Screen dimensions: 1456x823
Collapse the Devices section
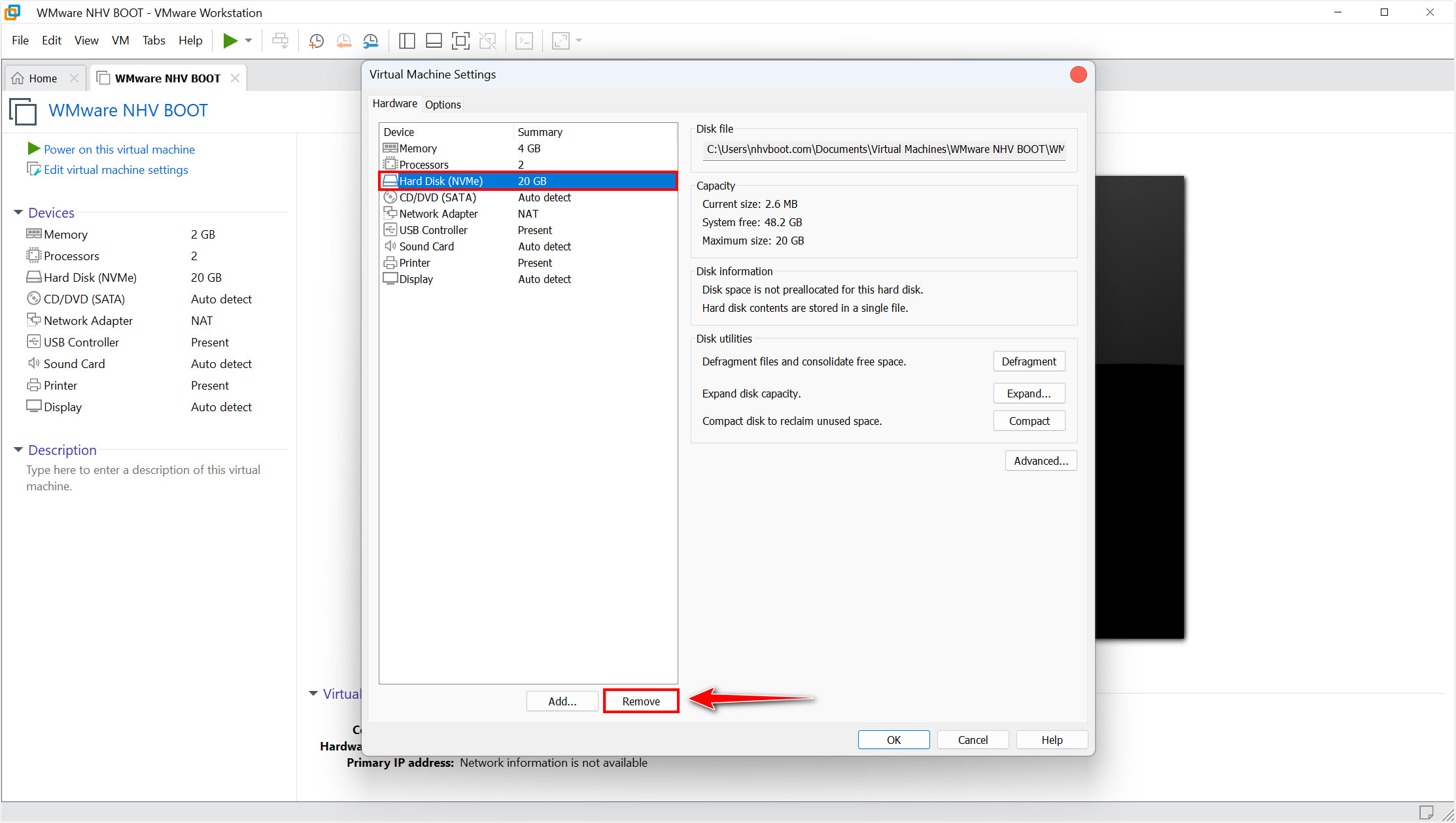18,212
